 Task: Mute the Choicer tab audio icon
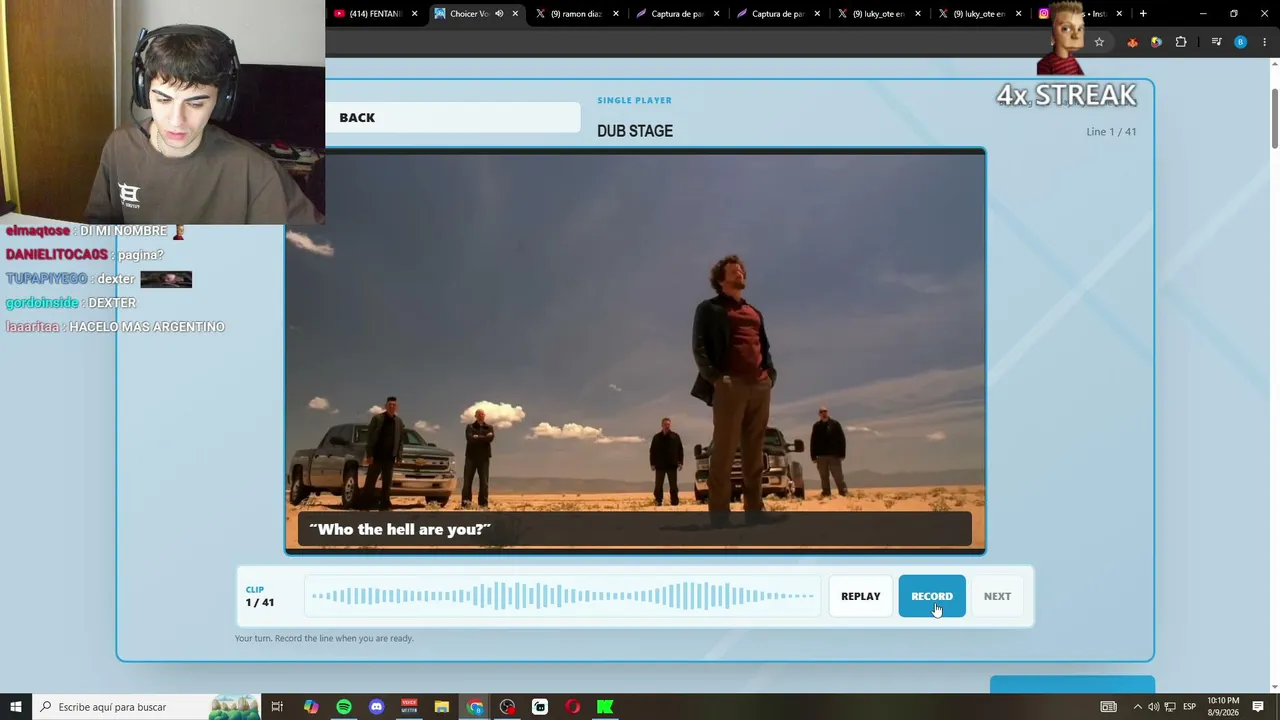point(499,14)
